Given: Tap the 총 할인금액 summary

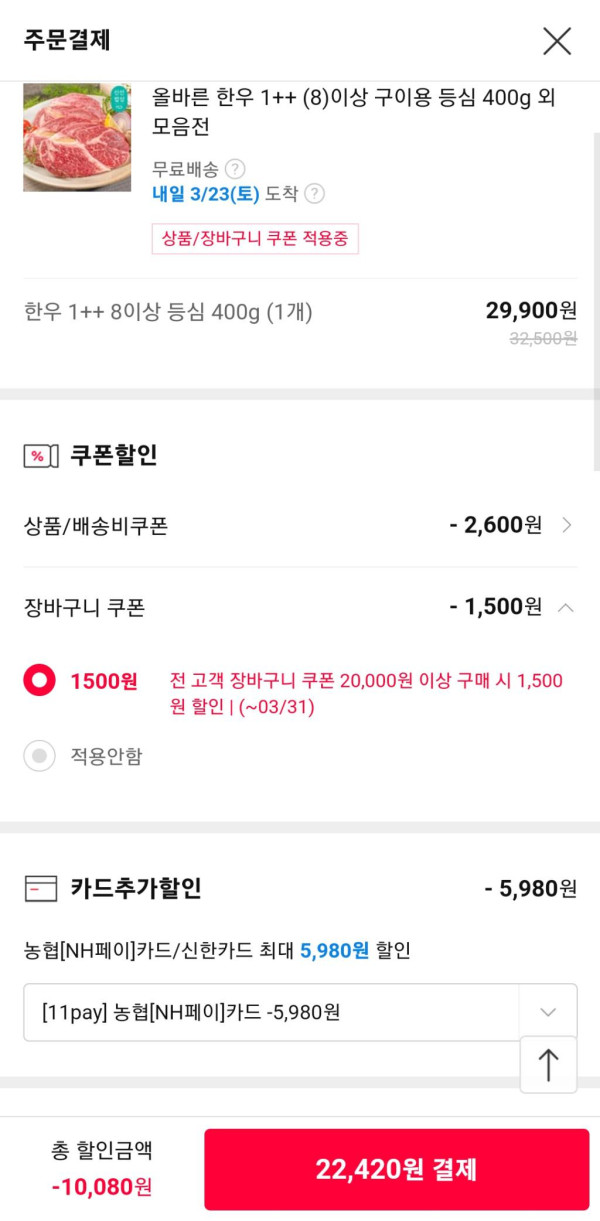Looking at the screenshot, I should coord(102,1168).
